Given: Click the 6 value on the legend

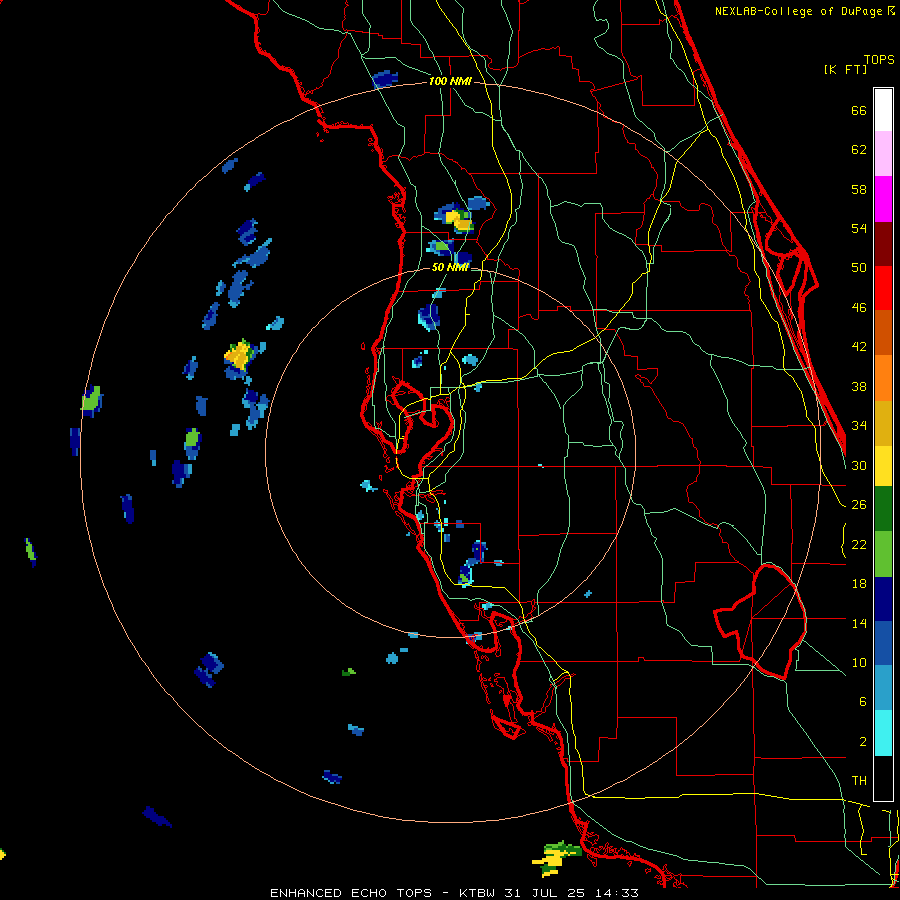Looking at the screenshot, I should 862,701.
